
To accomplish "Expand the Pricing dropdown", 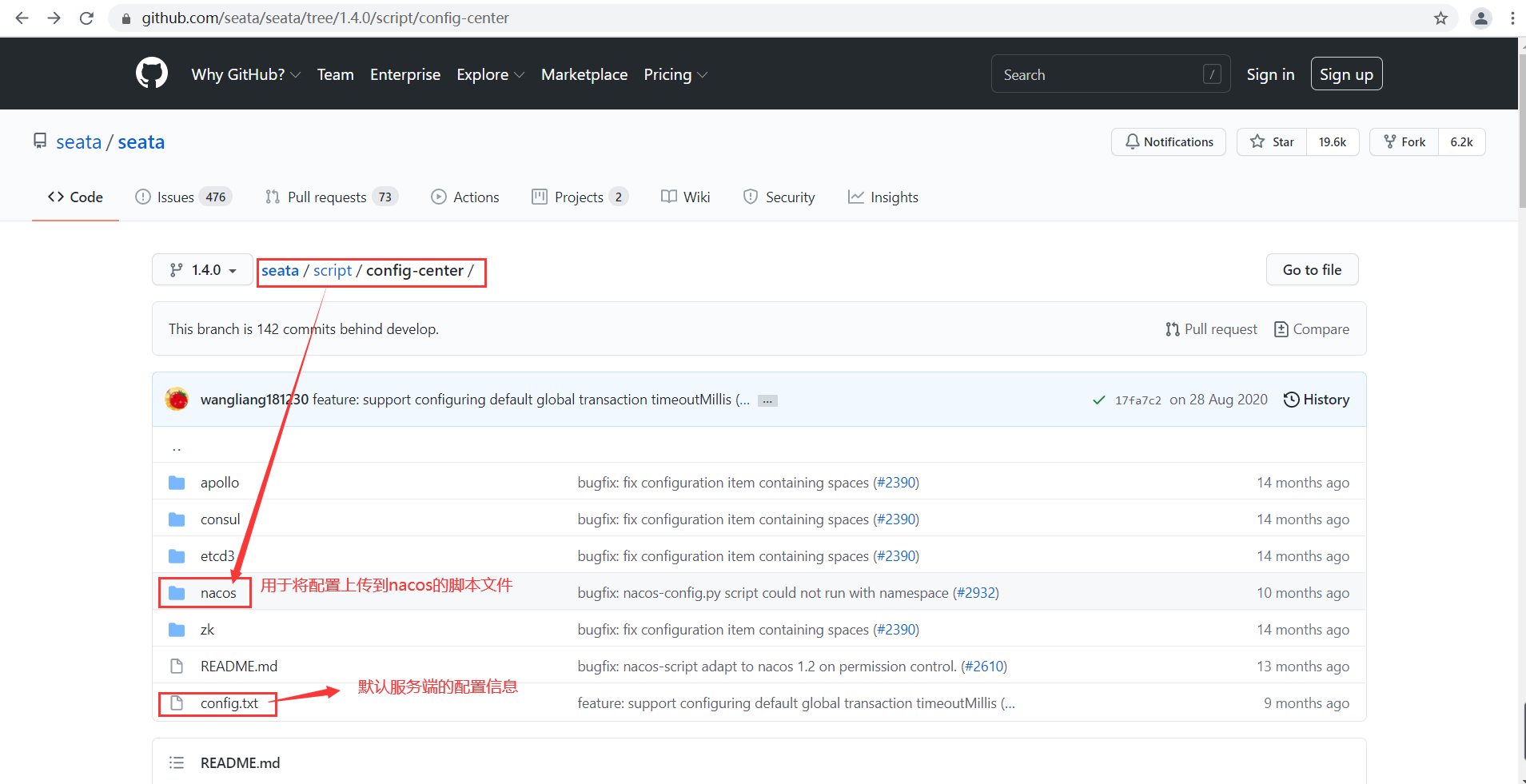I will 675,74.
